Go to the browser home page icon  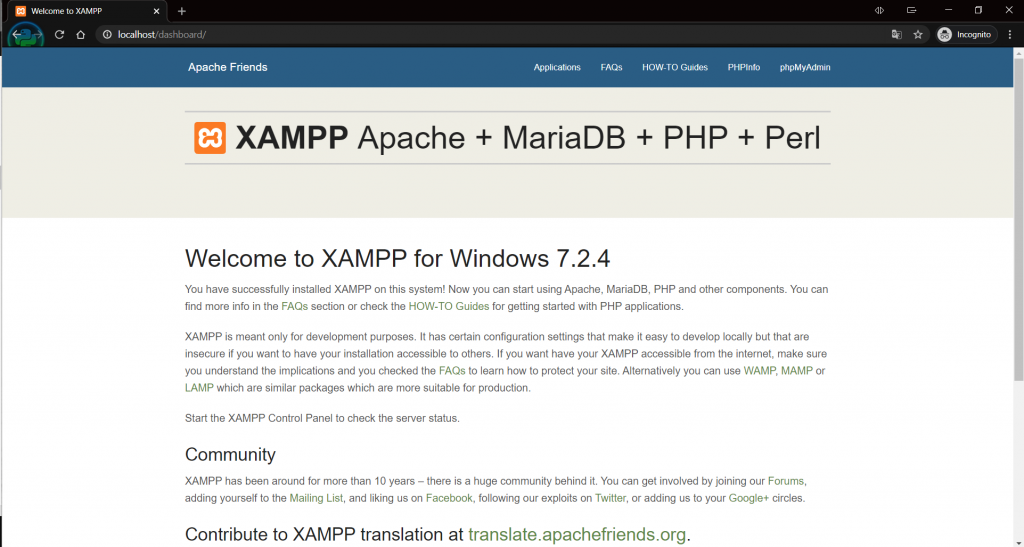click(80, 35)
